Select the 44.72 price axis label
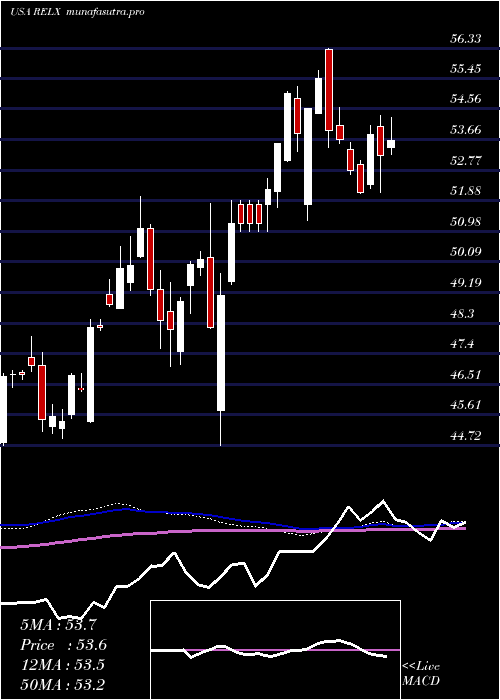The height and width of the screenshot is (700, 500). [465, 436]
